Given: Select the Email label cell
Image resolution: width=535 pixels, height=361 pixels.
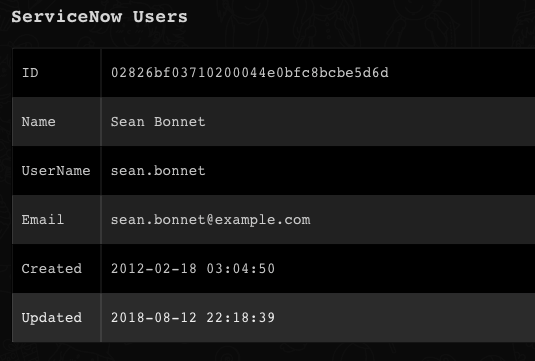Looking at the screenshot, I should tap(57, 219).
